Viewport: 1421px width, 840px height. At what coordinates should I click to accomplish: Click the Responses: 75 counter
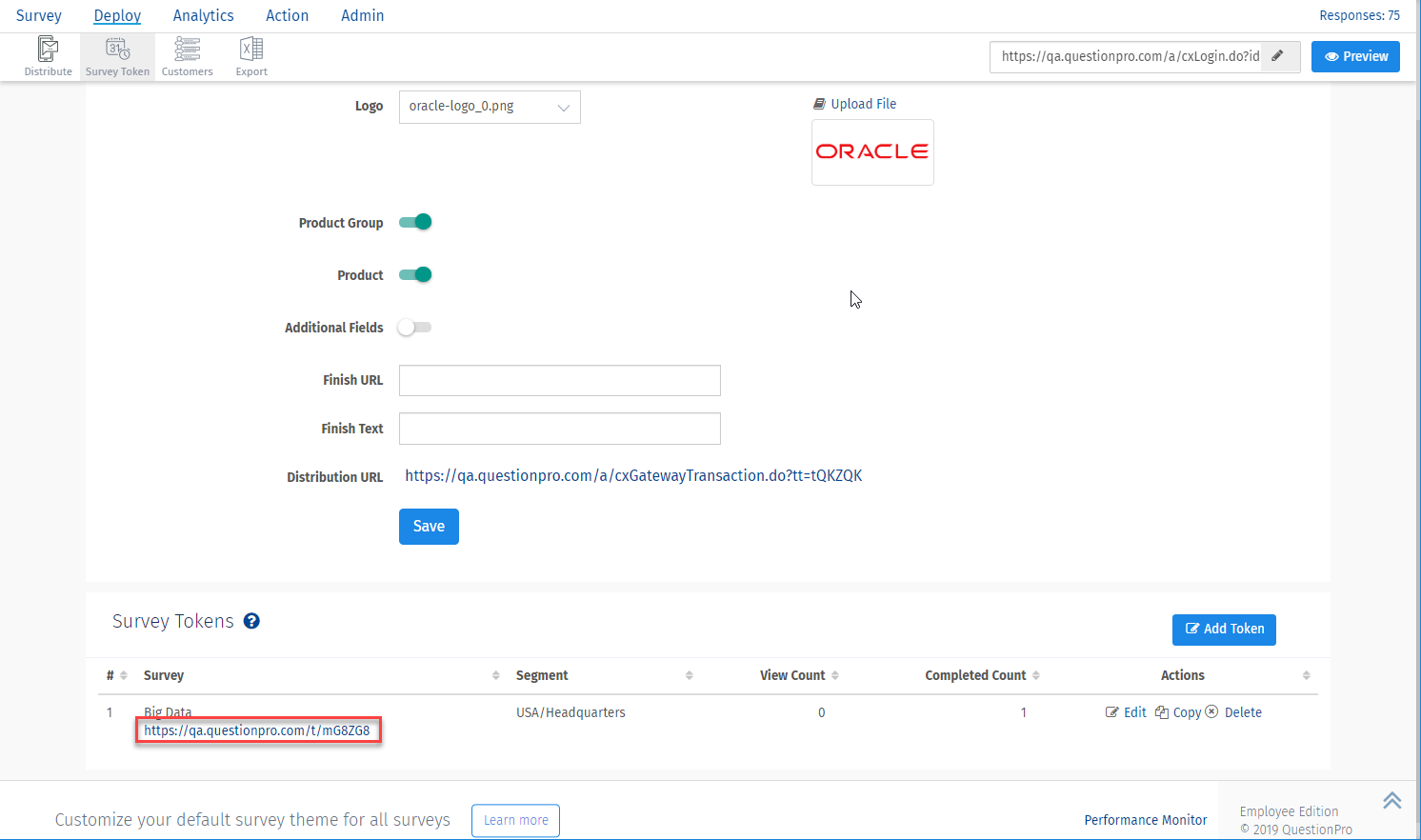click(1359, 15)
